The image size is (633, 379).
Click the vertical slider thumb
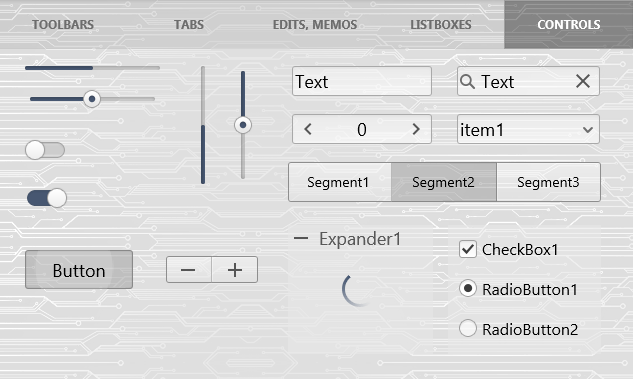tap(243, 125)
